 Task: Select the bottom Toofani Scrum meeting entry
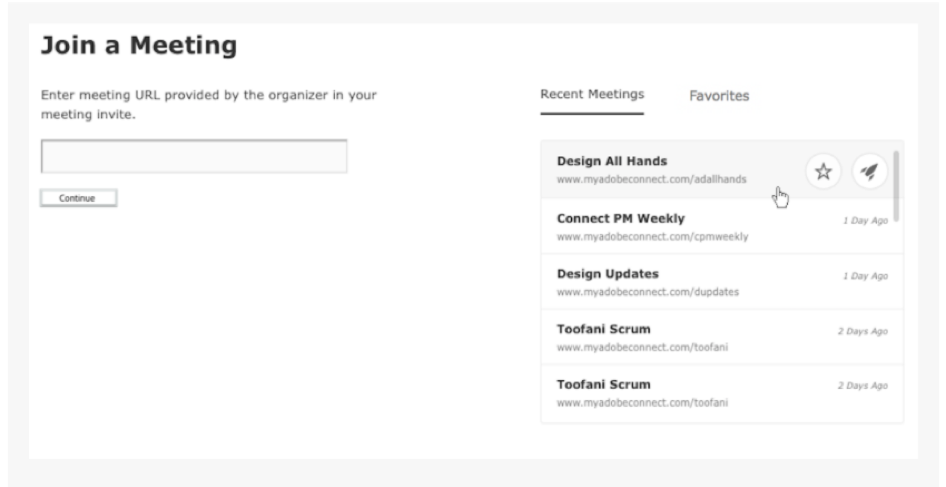[722, 393]
